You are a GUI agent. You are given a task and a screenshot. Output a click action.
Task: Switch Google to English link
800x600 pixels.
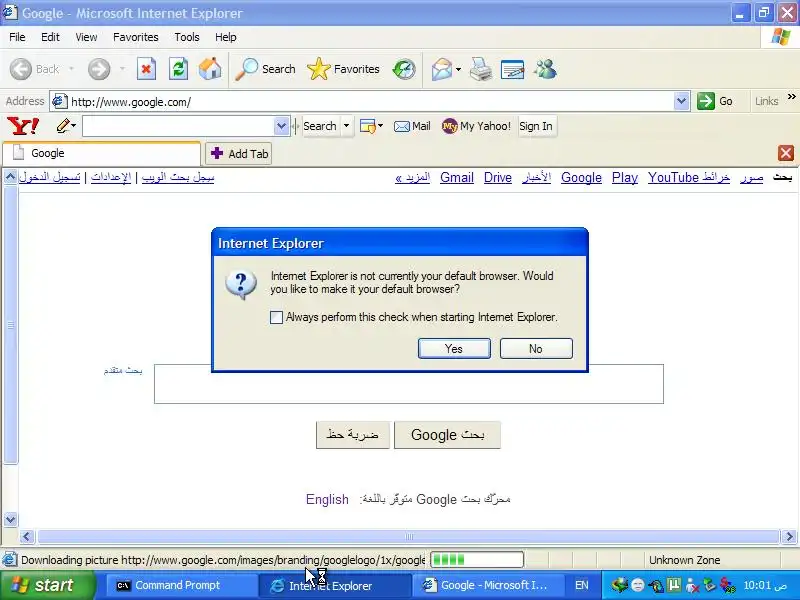(327, 499)
